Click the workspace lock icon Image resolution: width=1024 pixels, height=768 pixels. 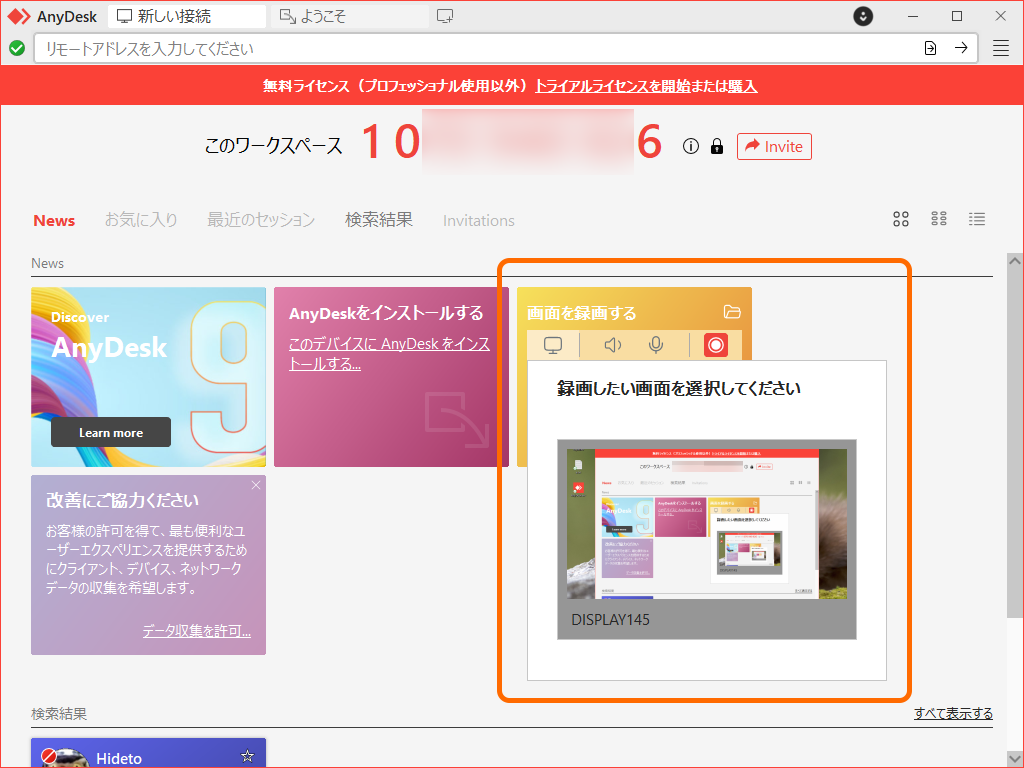(716, 146)
